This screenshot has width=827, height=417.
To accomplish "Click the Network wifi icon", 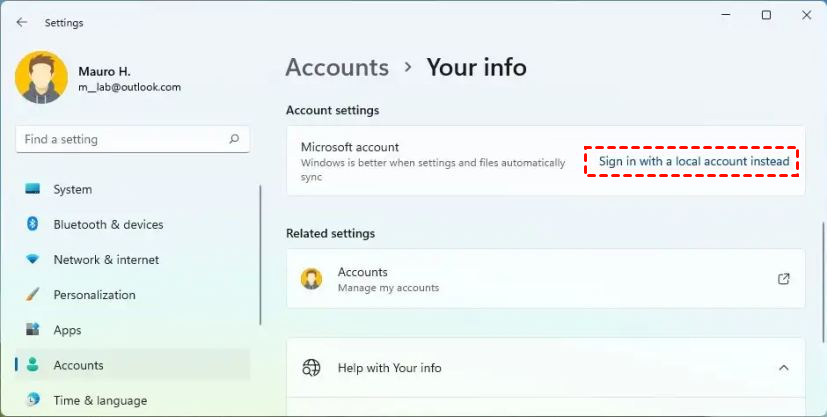I will (33, 259).
